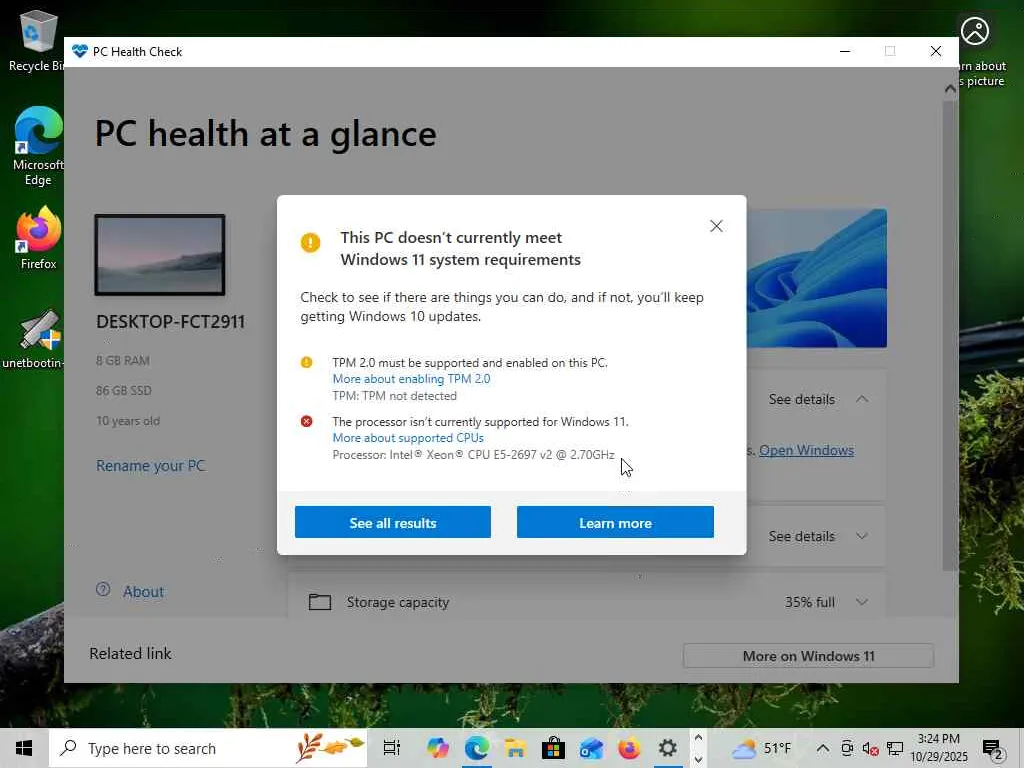
Task: Click the Meet Now tray icon
Action: point(846,748)
